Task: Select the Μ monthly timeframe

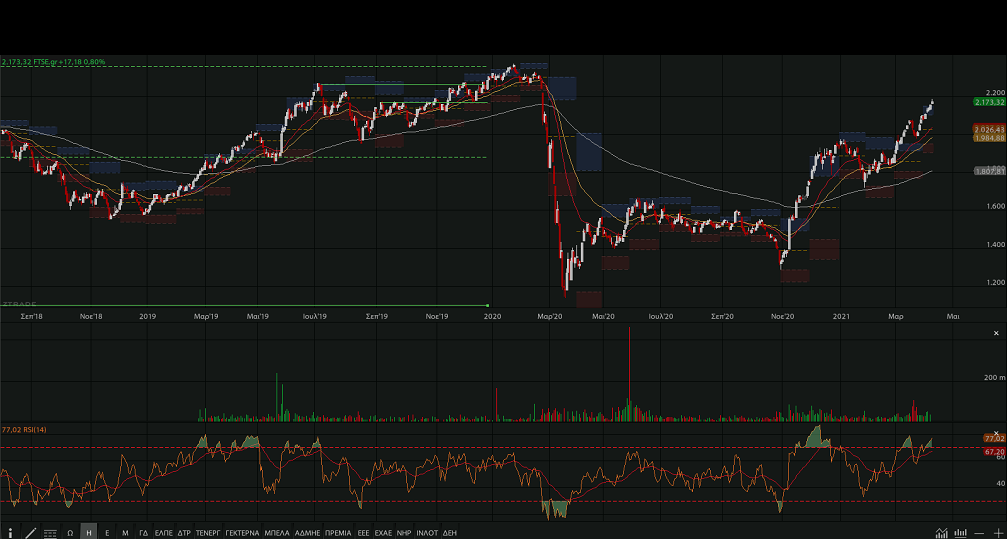Action: (x=125, y=533)
